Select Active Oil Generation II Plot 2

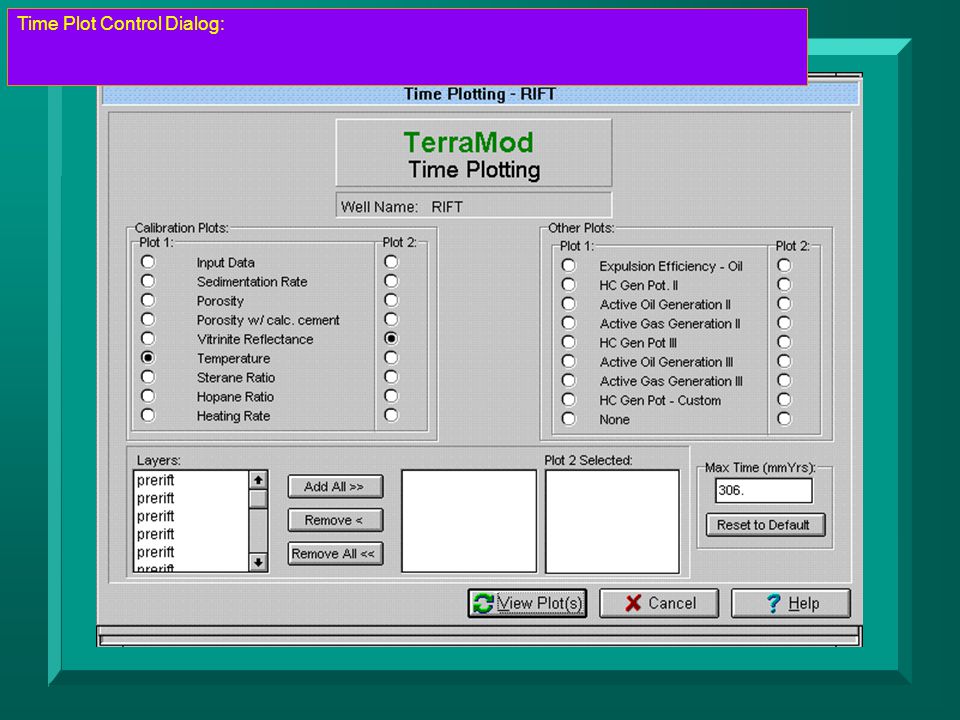click(x=784, y=304)
